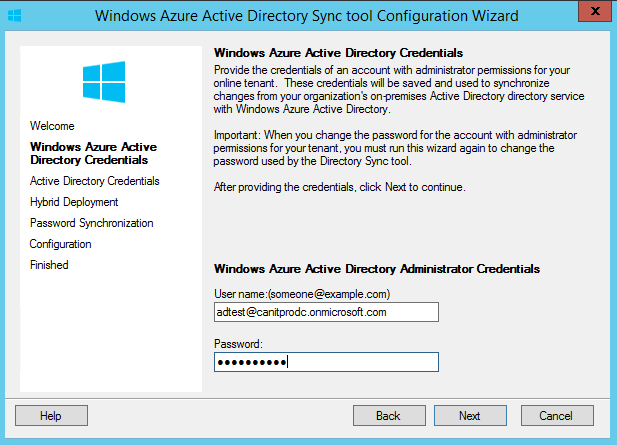This screenshot has width=617, height=445.
Task: Select the Password Synchronization step
Action: pyautogui.click(x=92, y=223)
